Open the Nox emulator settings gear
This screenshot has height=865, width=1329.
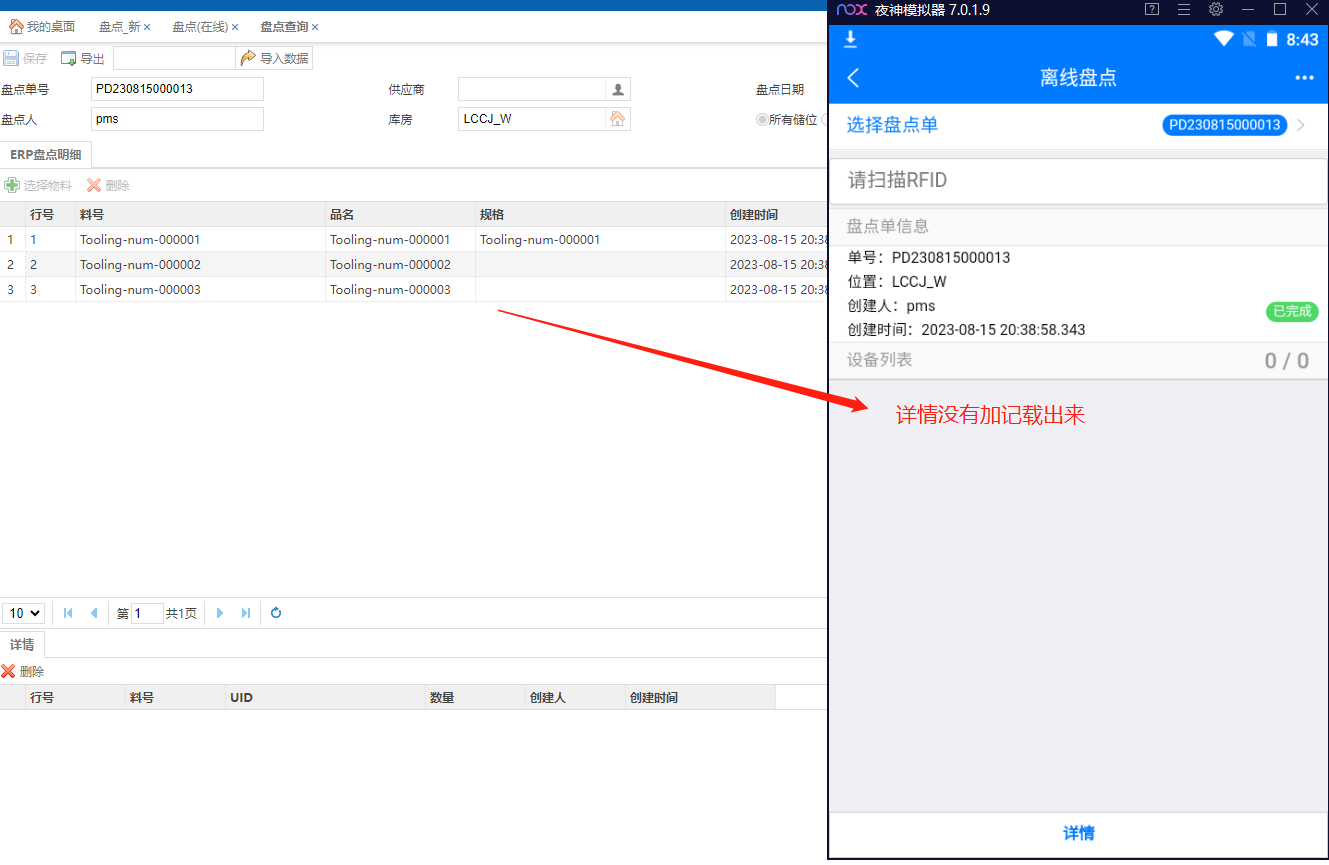1216,10
